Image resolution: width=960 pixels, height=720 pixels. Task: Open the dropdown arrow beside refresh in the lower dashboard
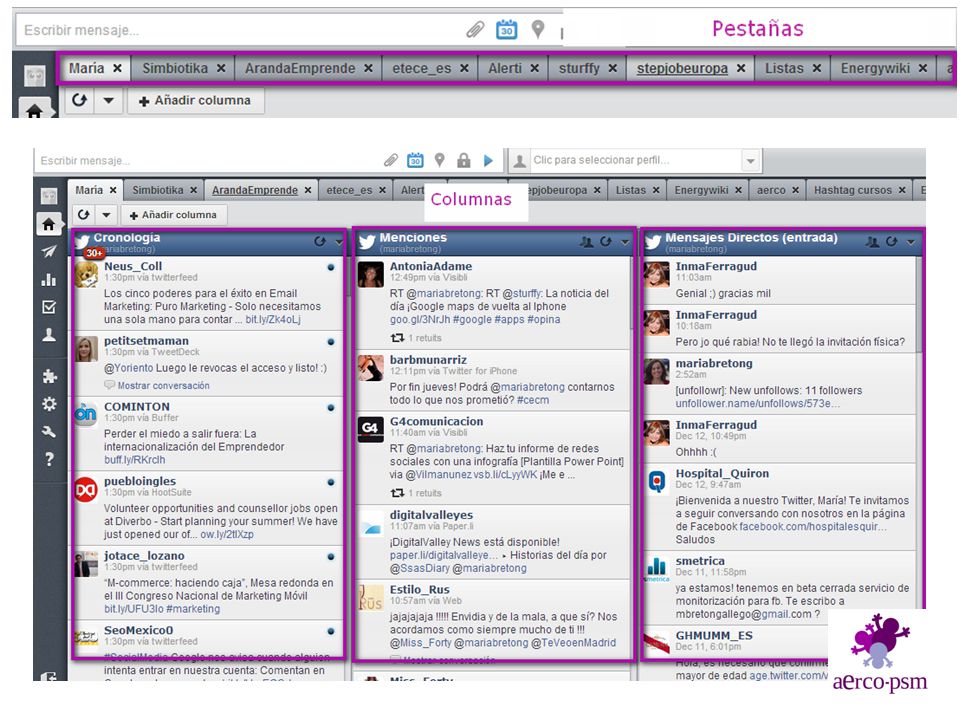107,215
